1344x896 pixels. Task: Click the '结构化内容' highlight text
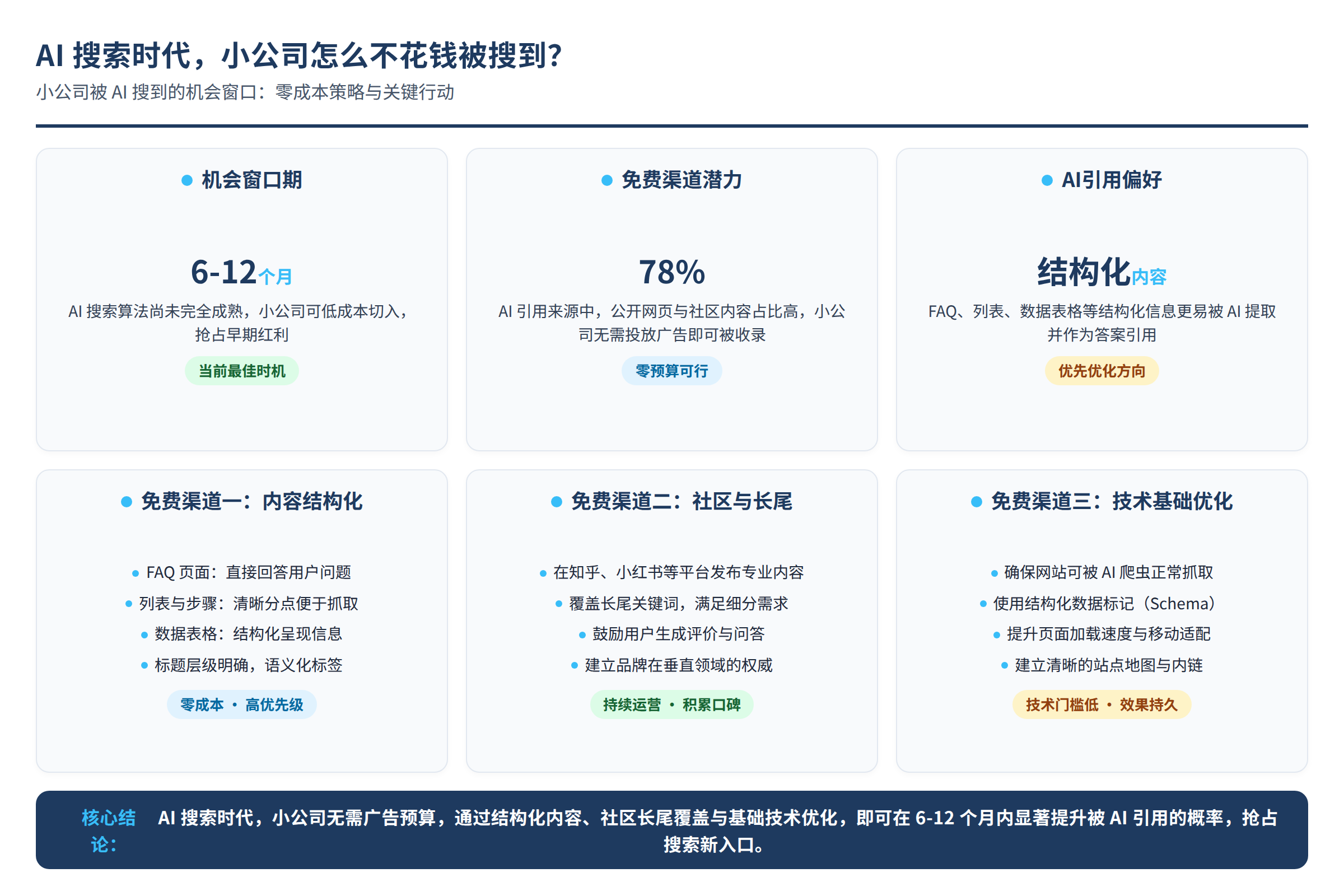1102,272
